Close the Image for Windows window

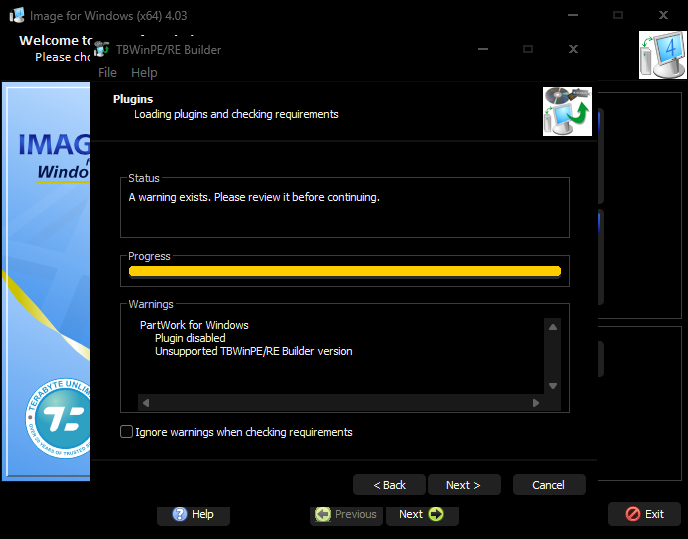click(x=663, y=15)
